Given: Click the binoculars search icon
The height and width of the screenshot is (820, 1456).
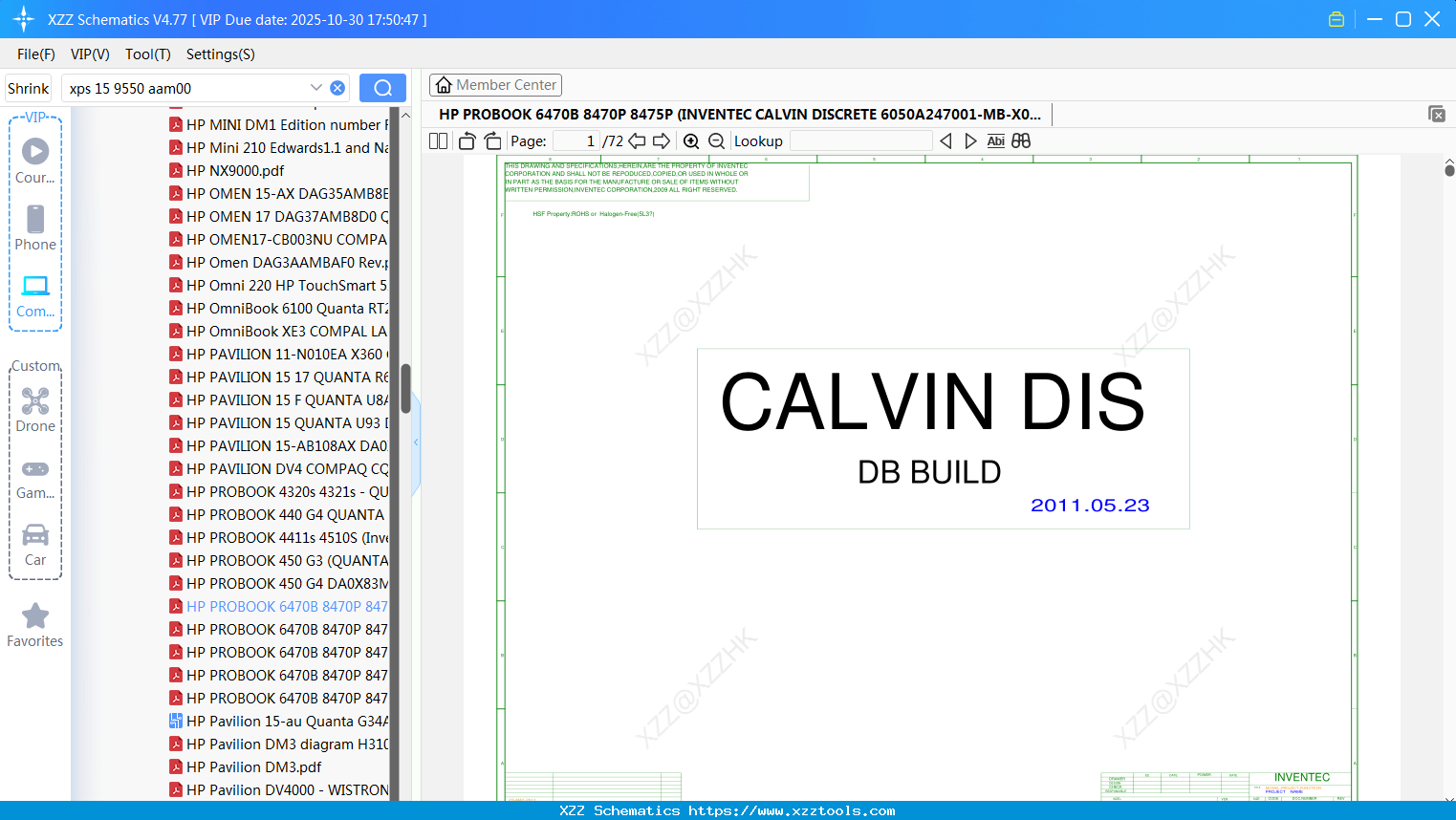Looking at the screenshot, I should (x=1021, y=141).
